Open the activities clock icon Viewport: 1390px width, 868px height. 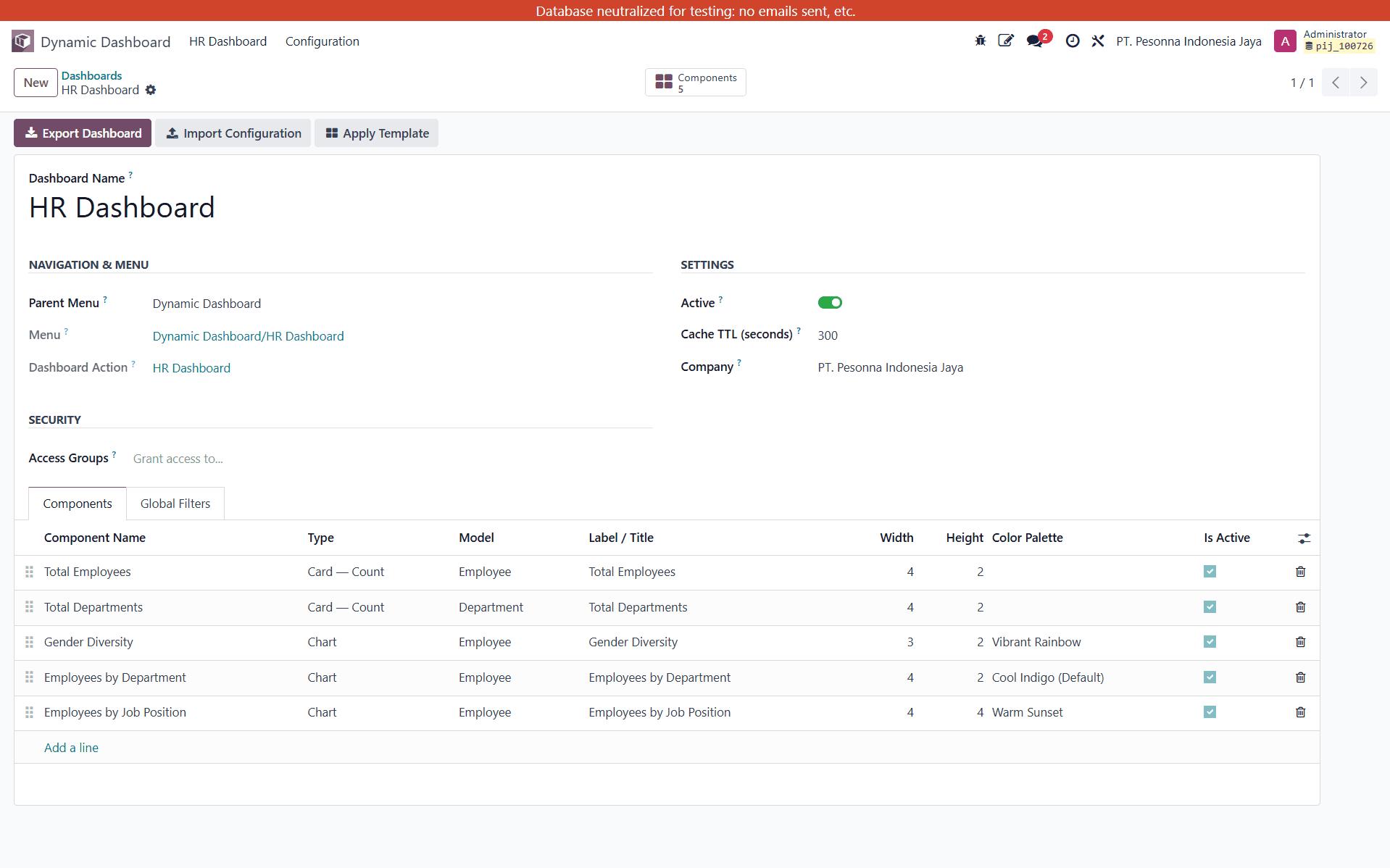pos(1073,41)
